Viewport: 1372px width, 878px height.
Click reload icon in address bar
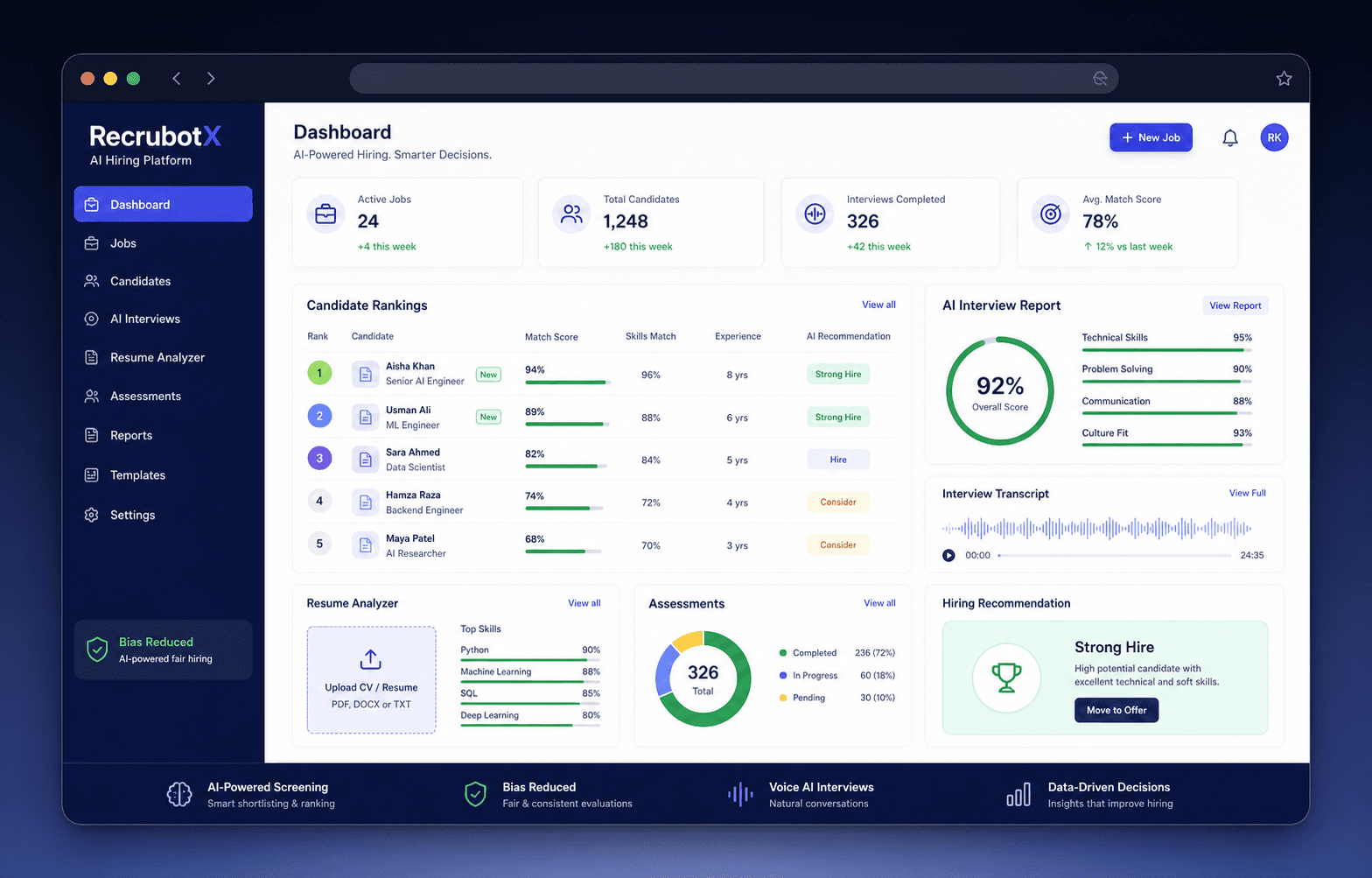point(1100,79)
